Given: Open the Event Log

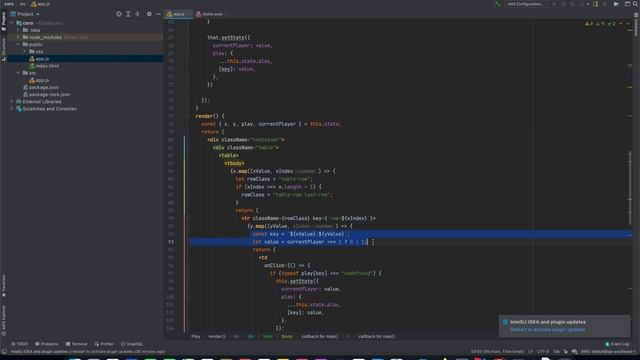Looking at the screenshot, I should 617,344.
